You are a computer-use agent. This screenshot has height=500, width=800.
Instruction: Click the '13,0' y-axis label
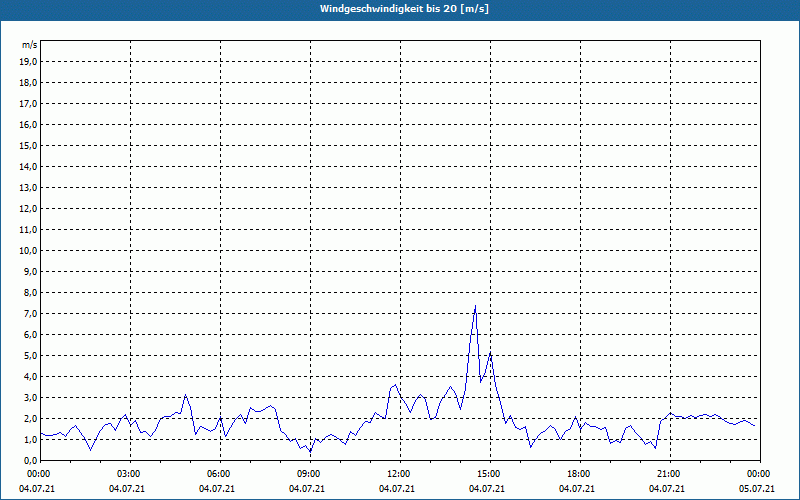[x=29, y=188]
